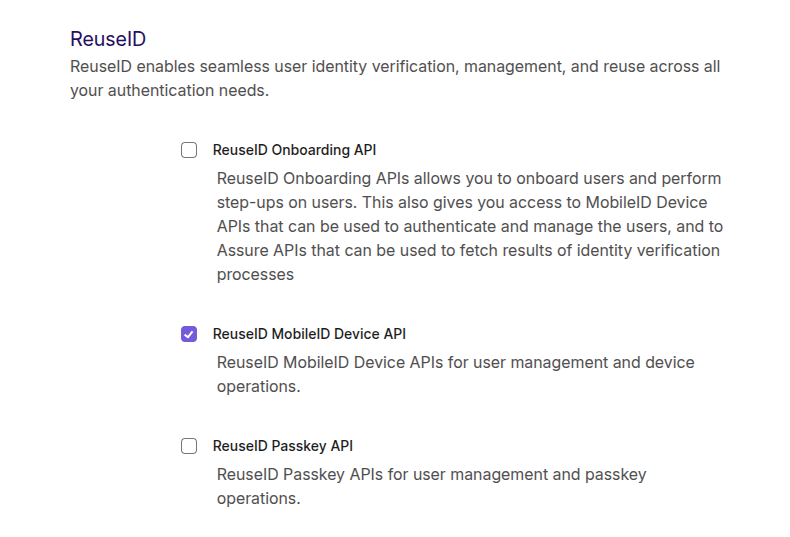Tick the ReuseID Passkey API checkbox
This screenshot has height=537, width=790.
(189, 446)
